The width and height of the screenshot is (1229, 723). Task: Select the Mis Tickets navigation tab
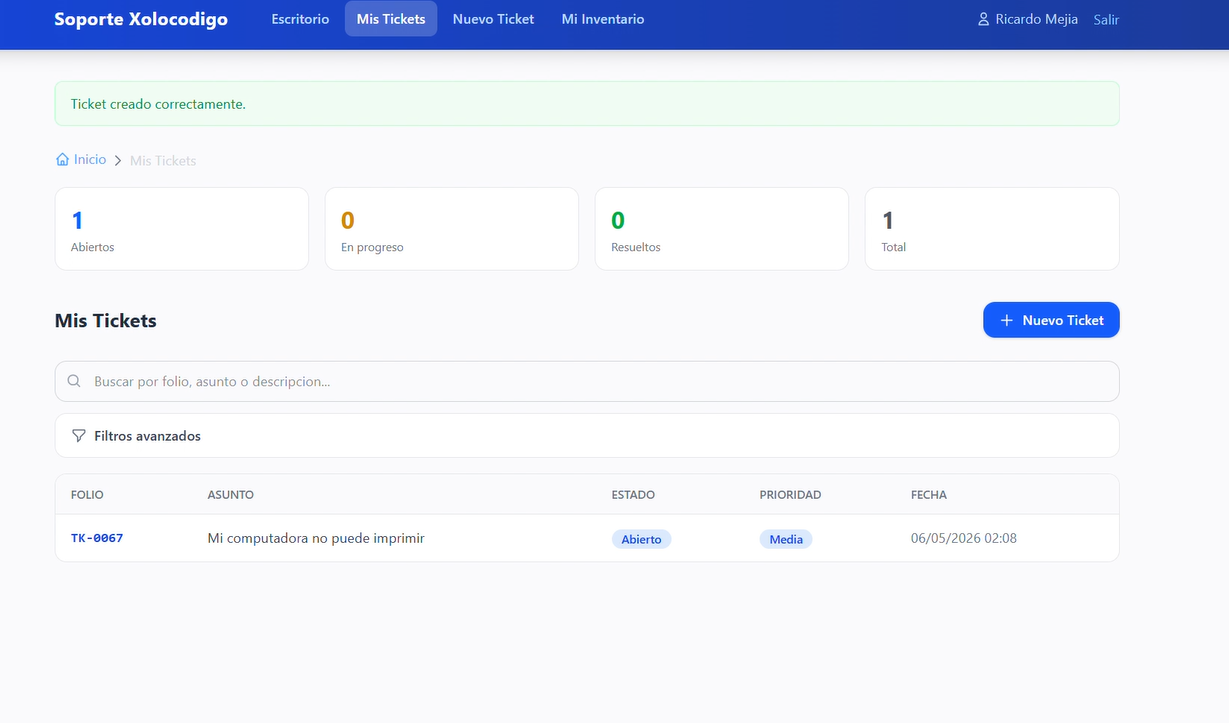391,19
